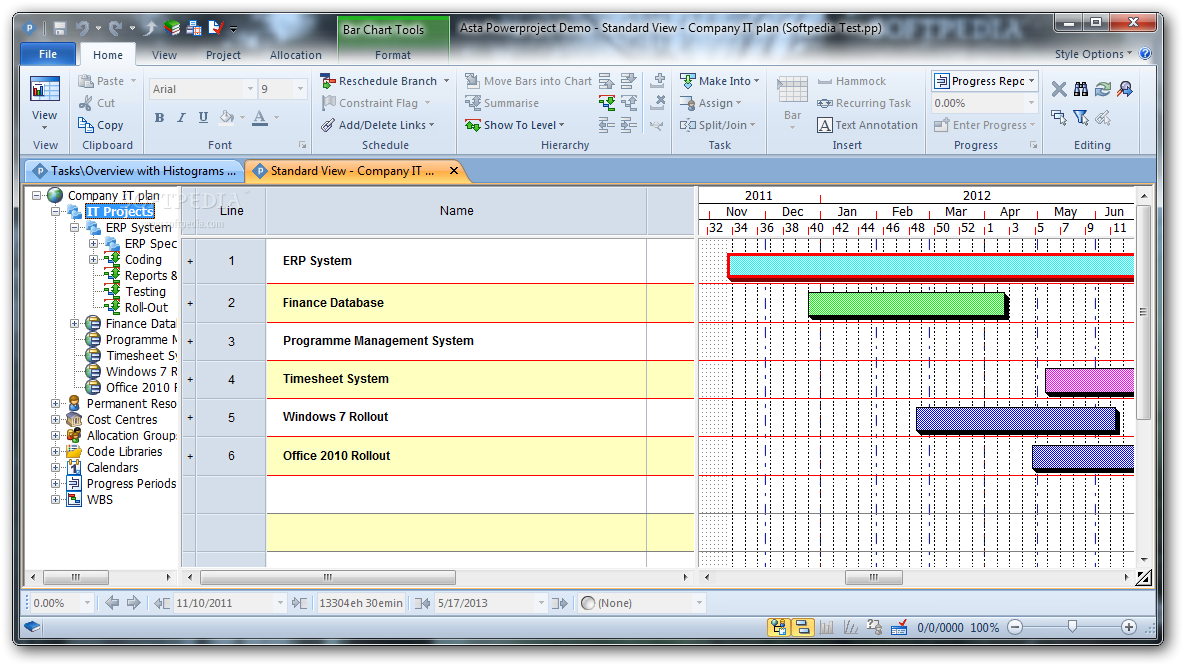
Task: Select the IT Projects tree item
Action: click(x=120, y=211)
